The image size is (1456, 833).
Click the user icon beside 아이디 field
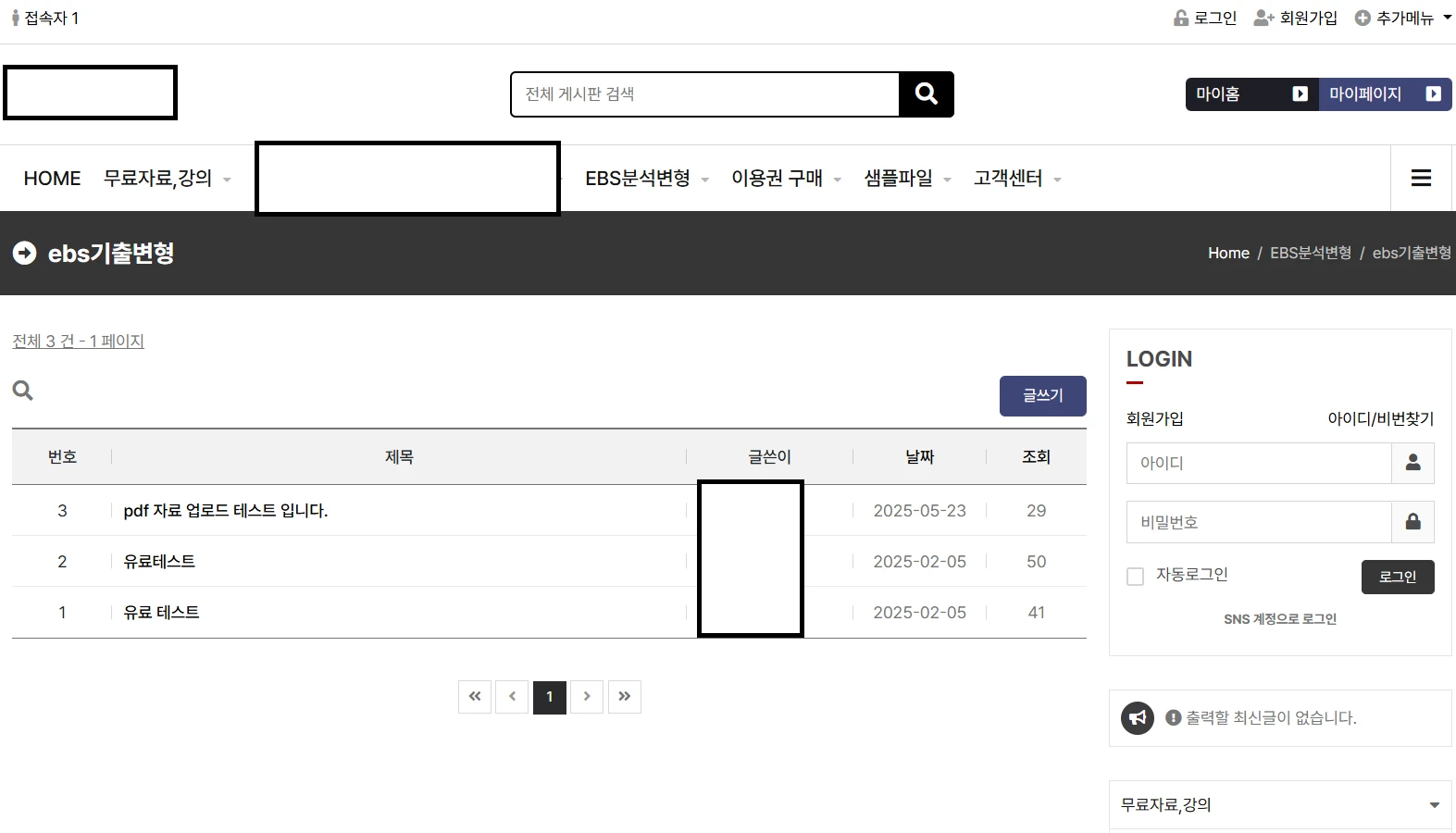tap(1412, 463)
